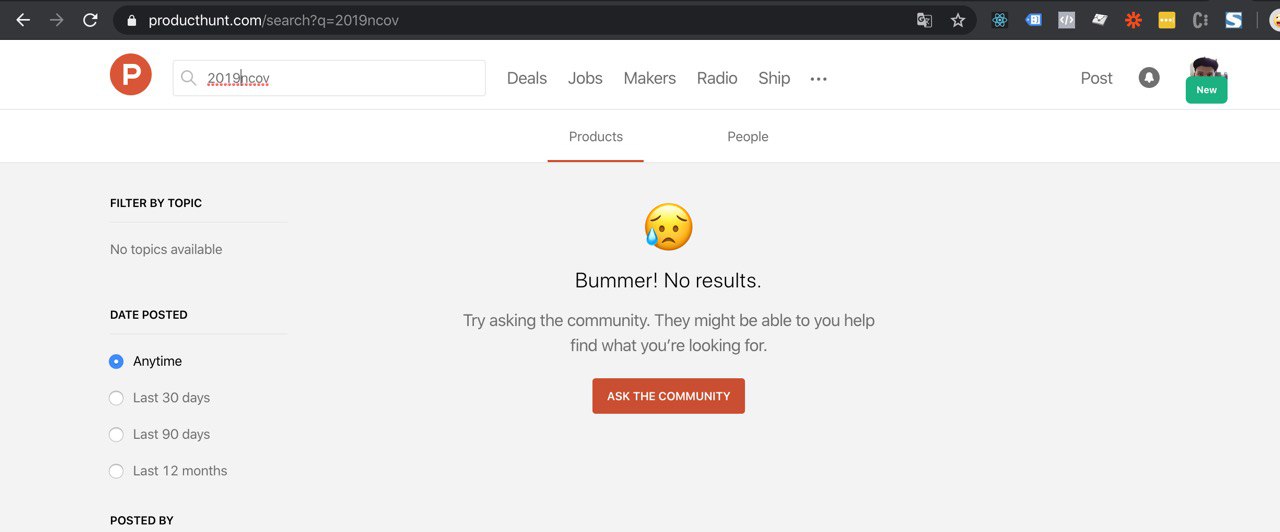
Task: Open the yellow dots extension icon
Action: (1166, 20)
